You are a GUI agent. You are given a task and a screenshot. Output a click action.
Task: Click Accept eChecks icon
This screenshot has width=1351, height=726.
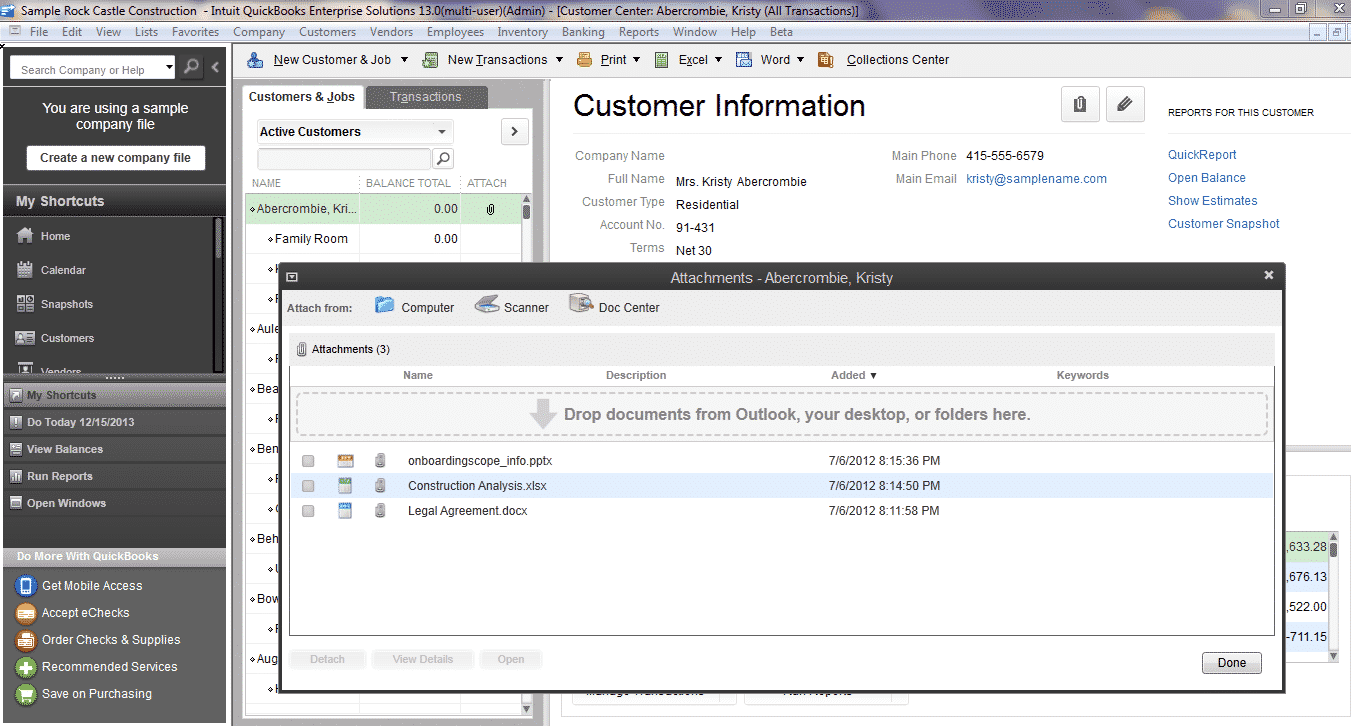26,613
